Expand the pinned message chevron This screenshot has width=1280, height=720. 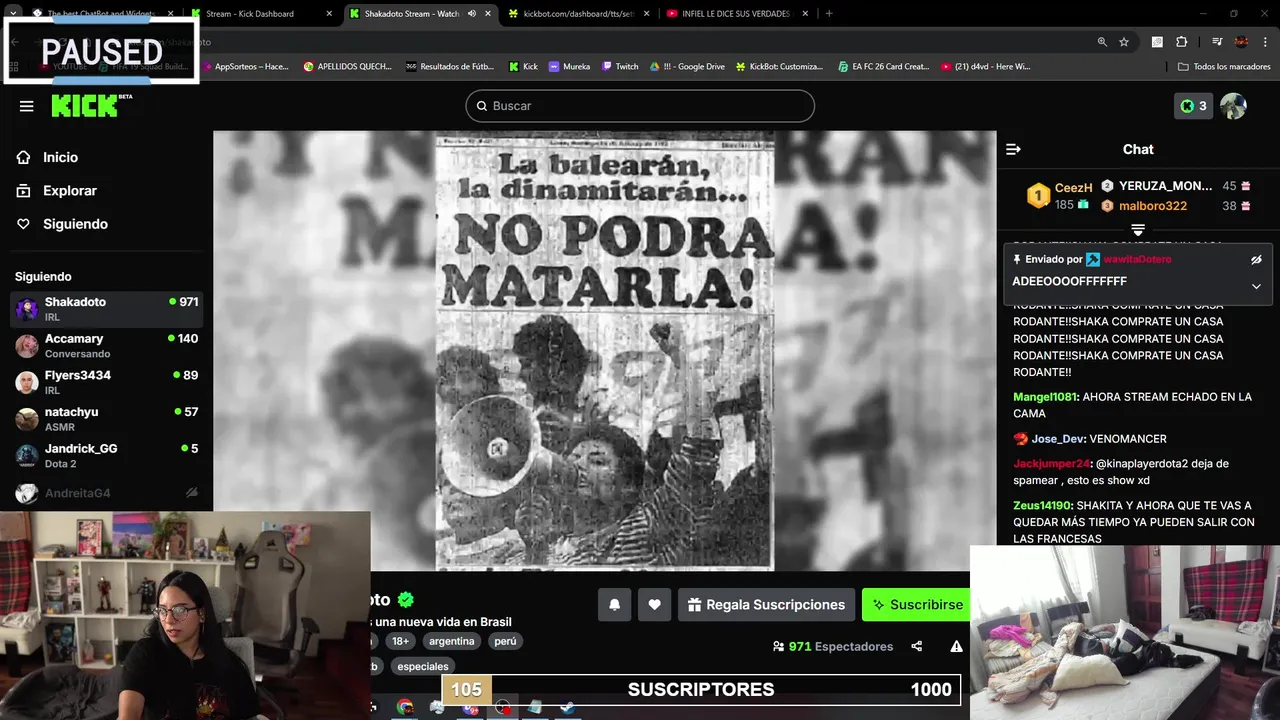[1256, 286]
